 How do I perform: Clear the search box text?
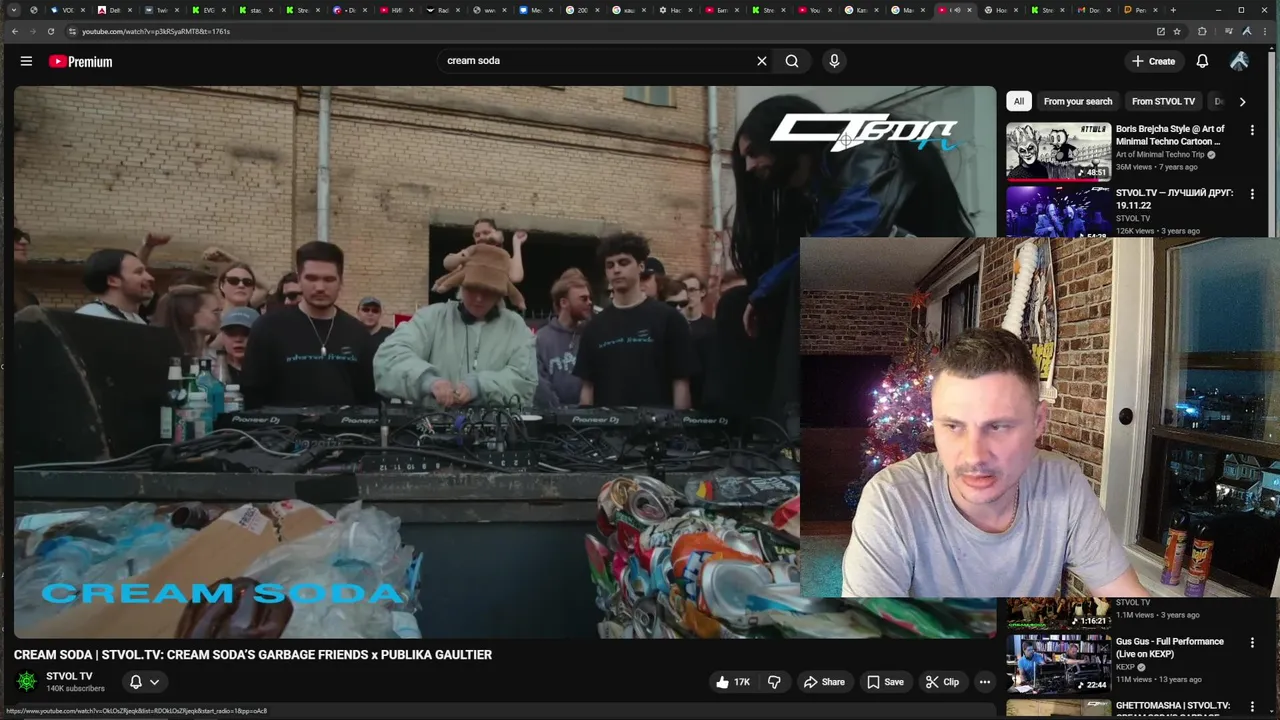[x=762, y=61]
